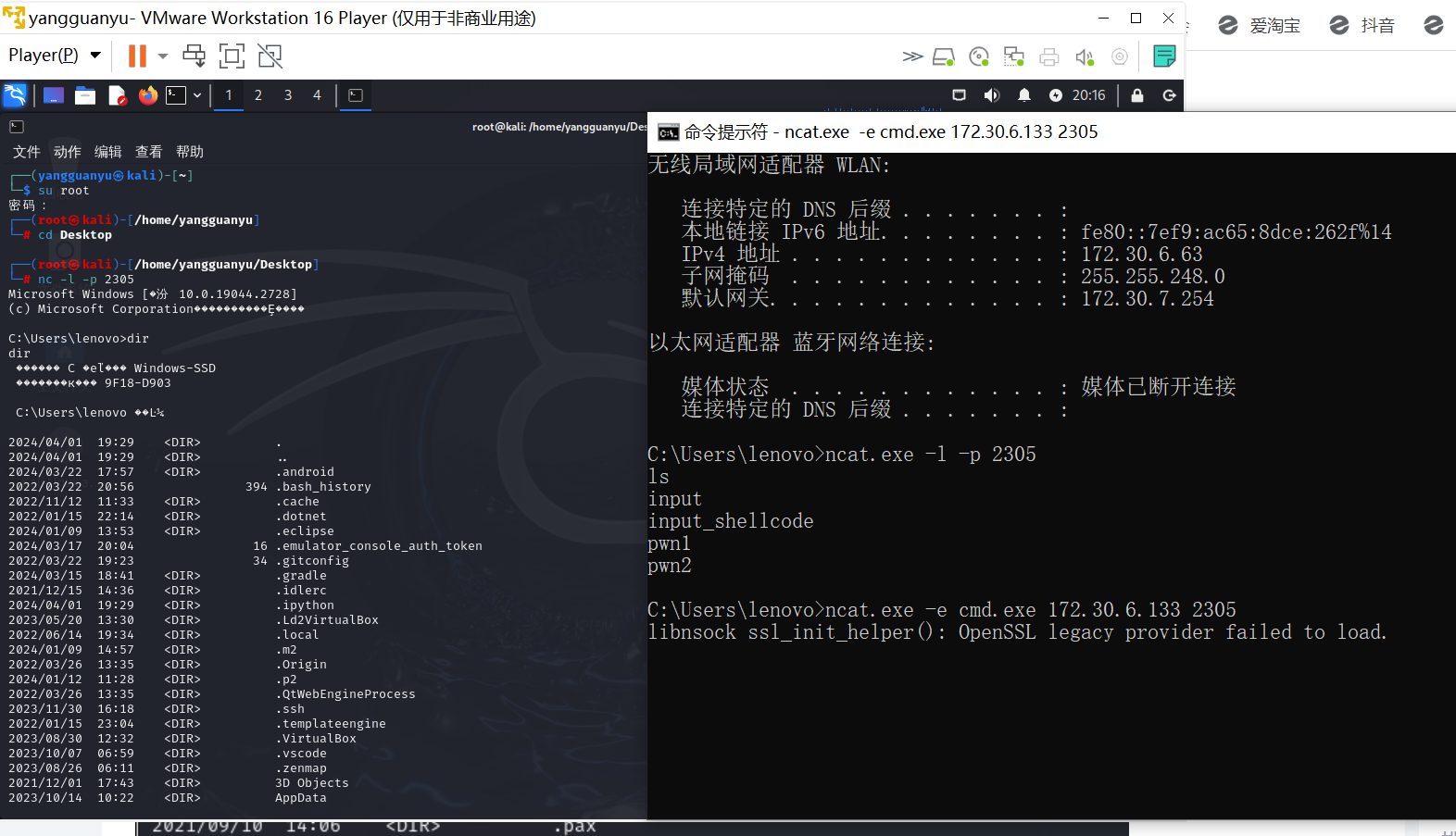Enter VMware full screen mode
The height and width of the screenshot is (836, 1456).
pyautogui.click(x=232, y=56)
